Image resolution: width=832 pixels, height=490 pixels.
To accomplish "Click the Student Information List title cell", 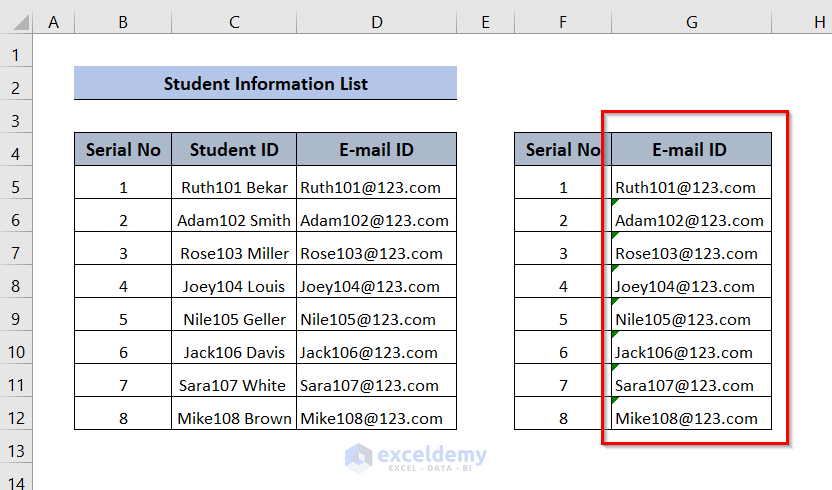I will (265, 84).
